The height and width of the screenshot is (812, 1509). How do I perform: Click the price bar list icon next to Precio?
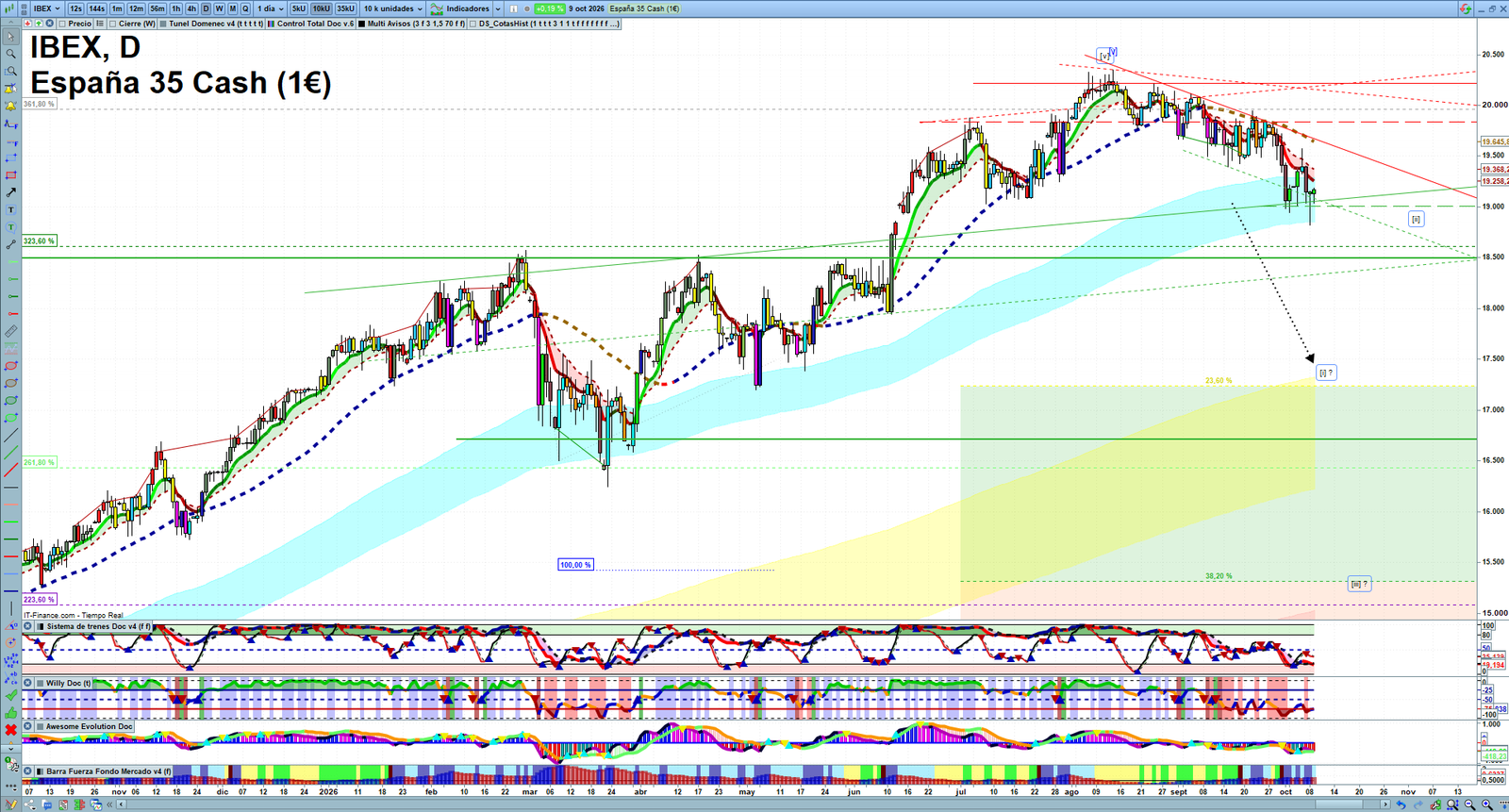pos(99,24)
